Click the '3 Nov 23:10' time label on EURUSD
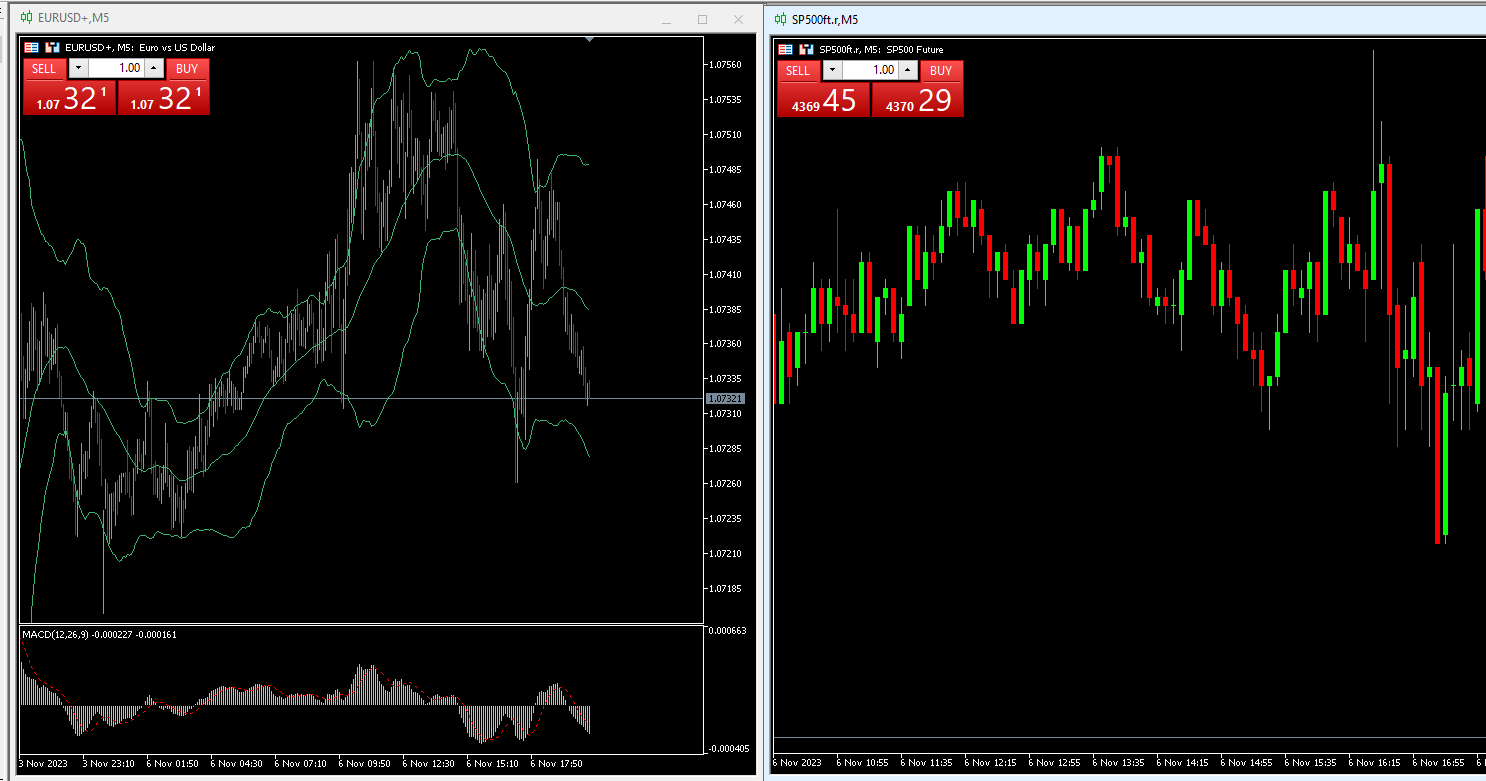The height and width of the screenshot is (781, 1486). click(x=108, y=763)
